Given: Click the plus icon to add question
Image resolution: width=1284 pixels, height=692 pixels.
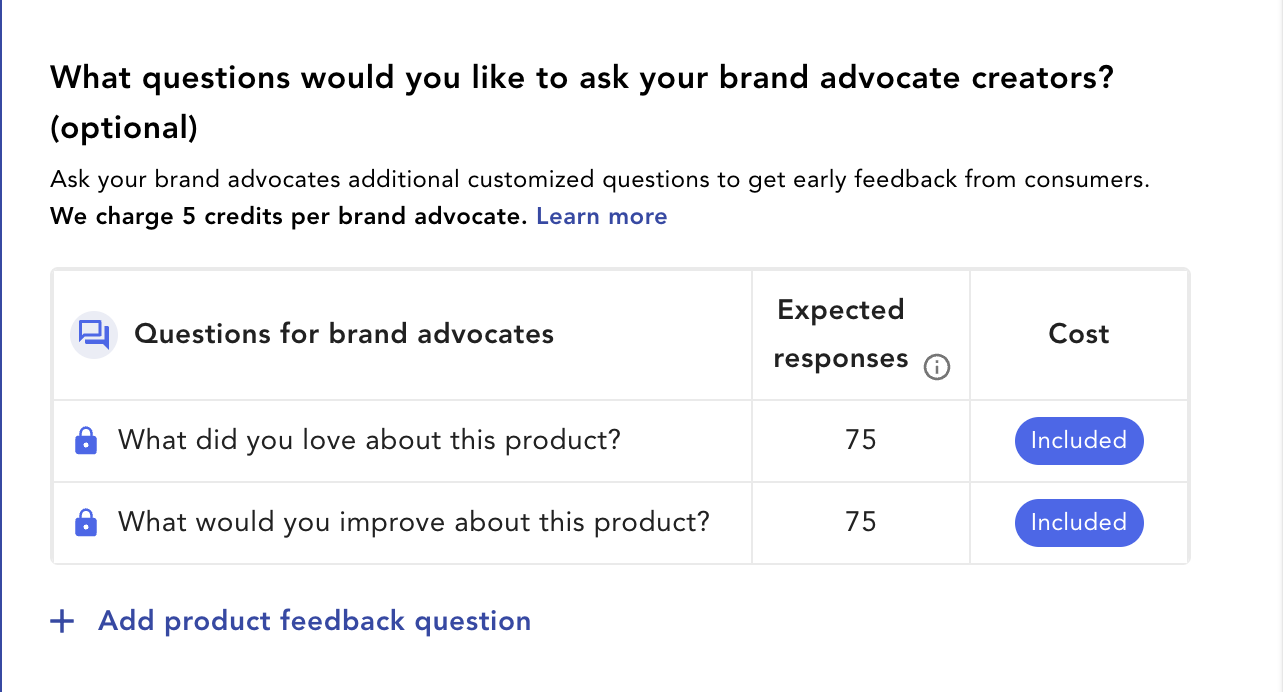Looking at the screenshot, I should 62,622.
